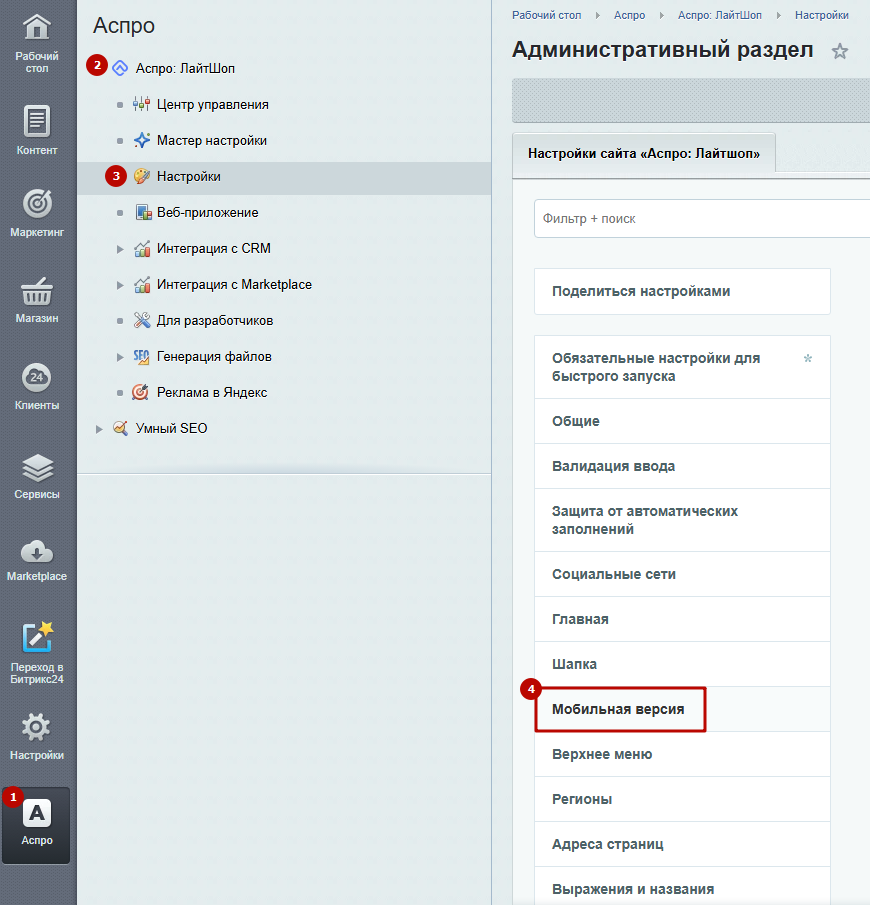
Task: Open the Социальные сети settings section
Action: click(x=682, y=574)
